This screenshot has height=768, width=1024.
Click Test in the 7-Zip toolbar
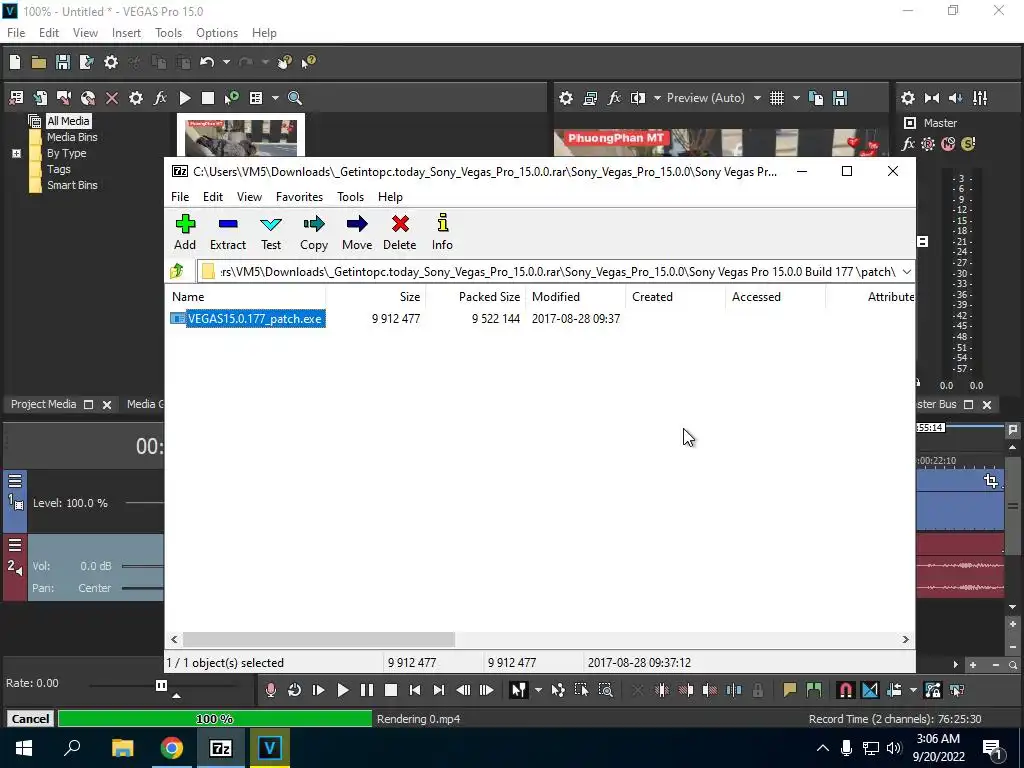coord(271,232)
